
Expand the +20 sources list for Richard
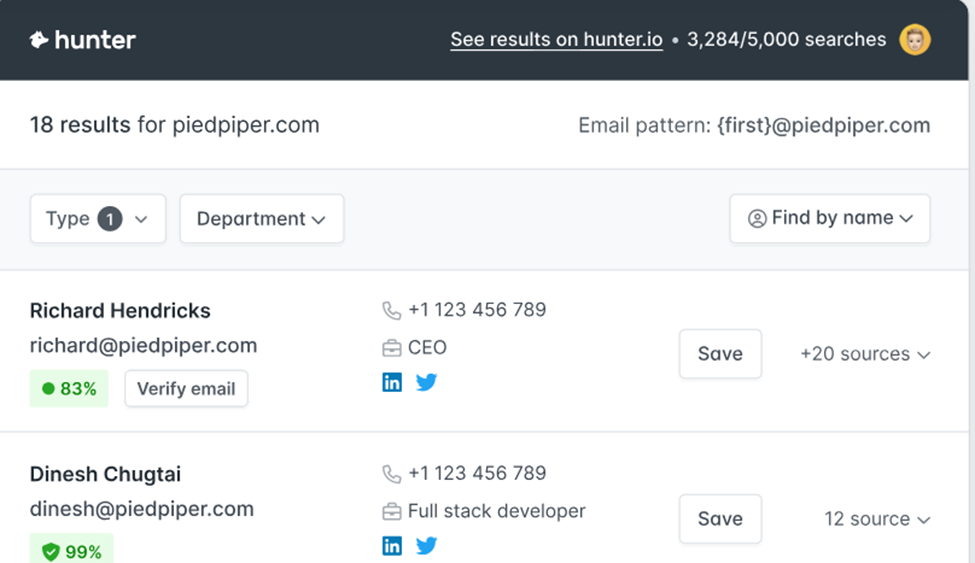[865, 354]
